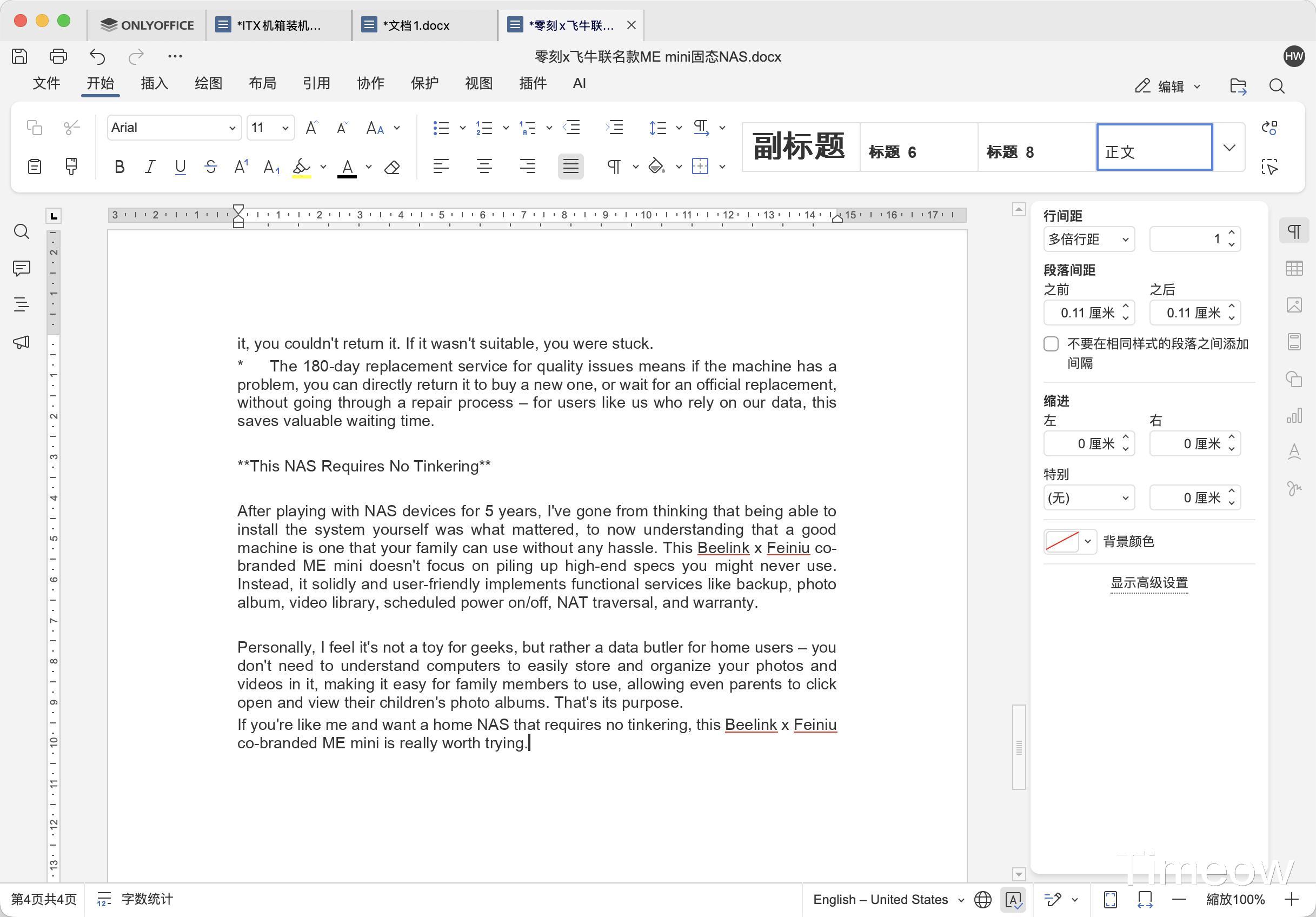This screenshot has width=1316, height=917.
Task: Open the table settings sidebar icon
Action: point(1294,268)
